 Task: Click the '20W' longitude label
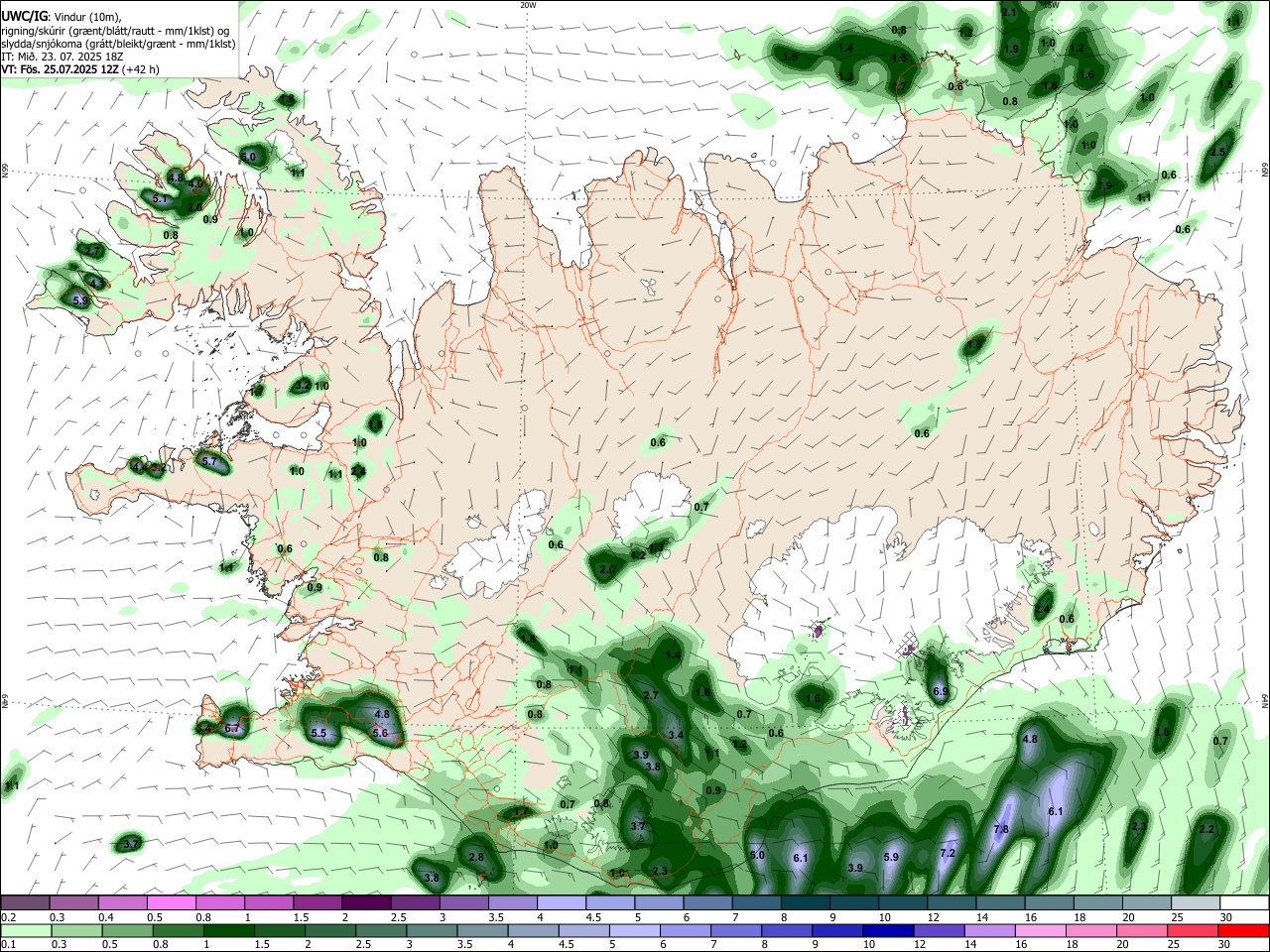click(x=528, y=5)
